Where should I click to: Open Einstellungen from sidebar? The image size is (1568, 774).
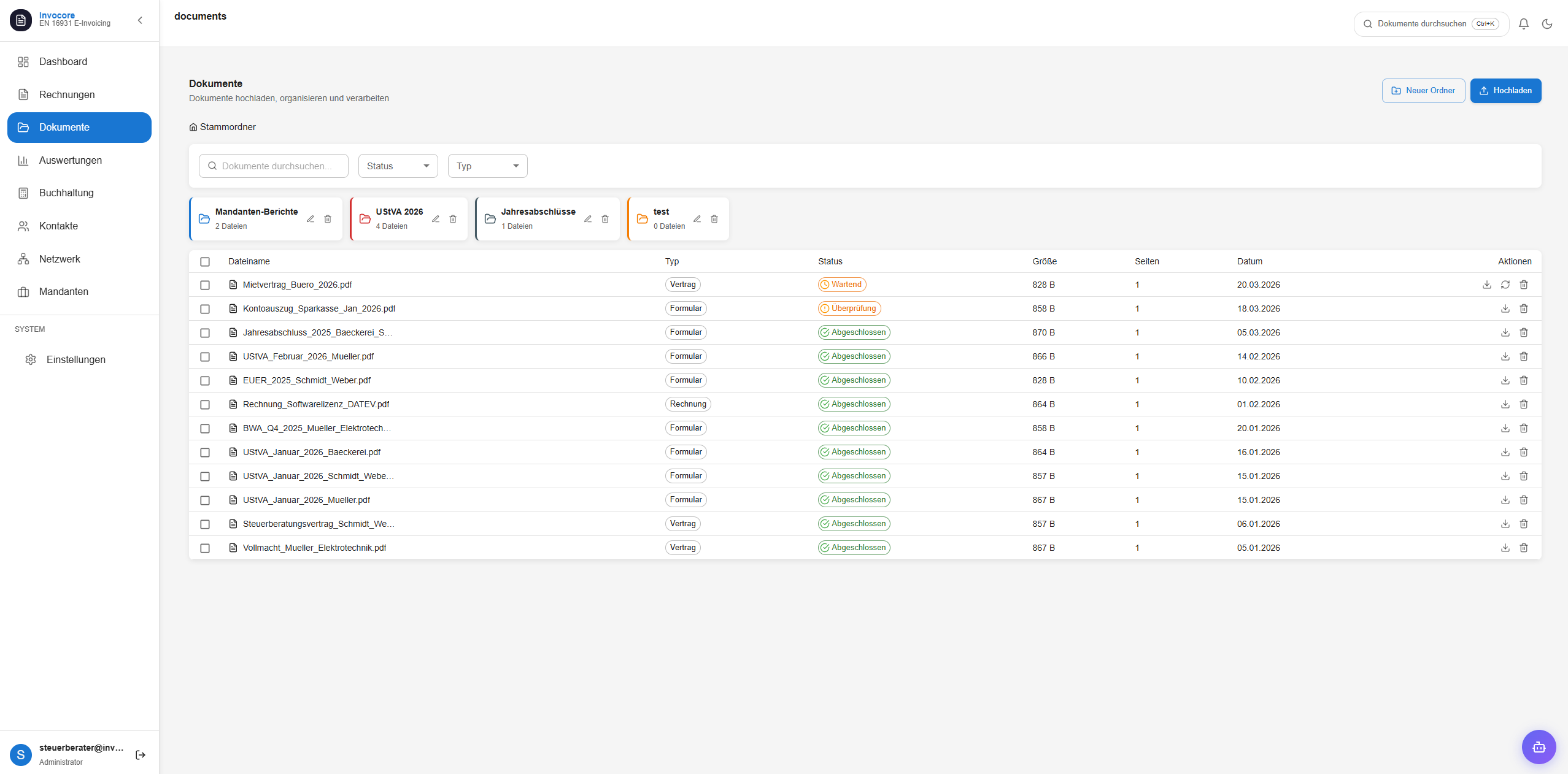[x=75, y=360]
